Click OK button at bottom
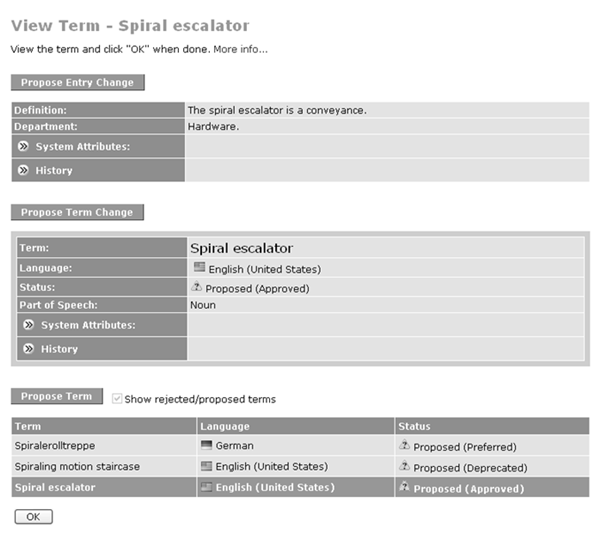 pos(34,517)
